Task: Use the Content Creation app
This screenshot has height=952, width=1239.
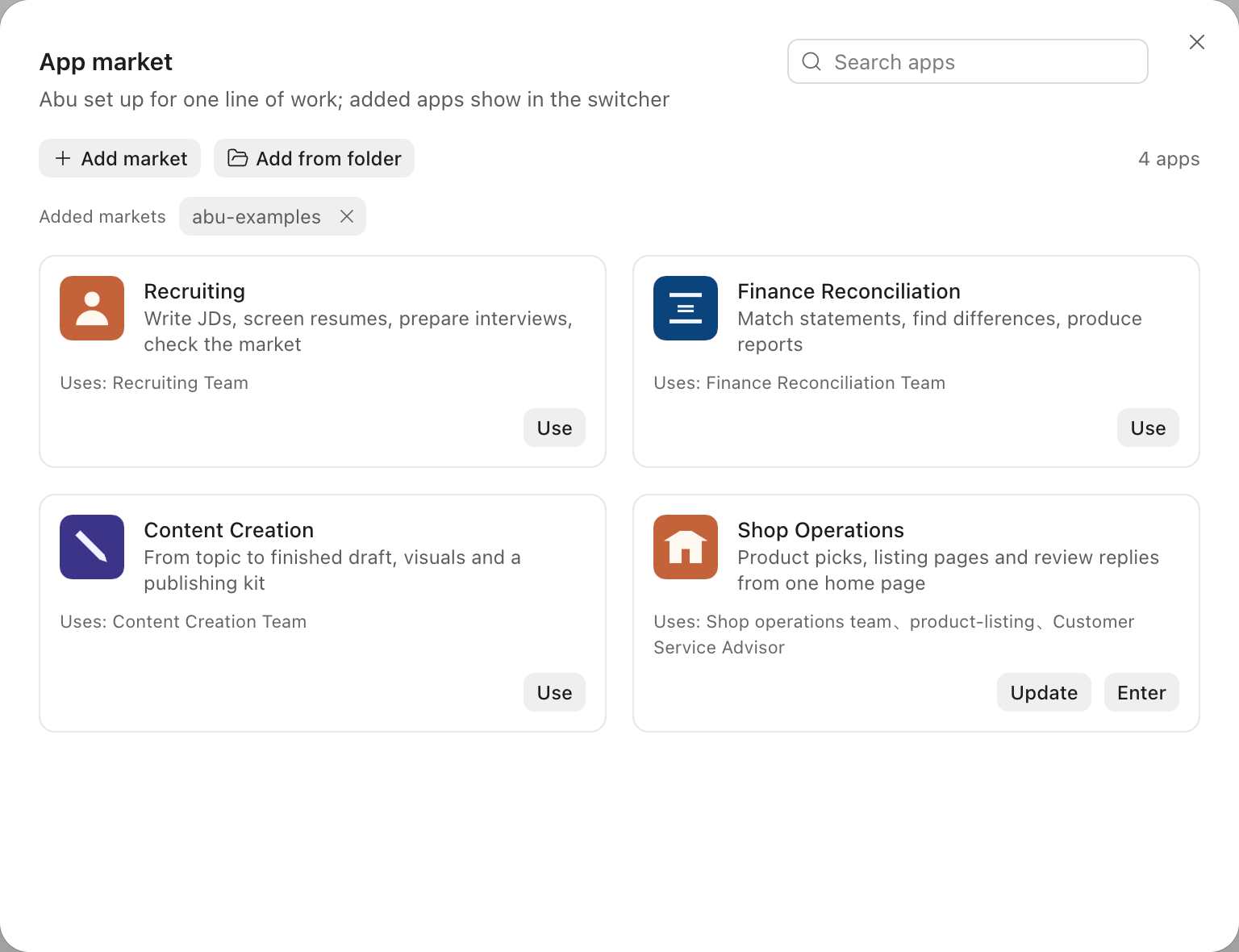Action: click(x=555, y=692)
